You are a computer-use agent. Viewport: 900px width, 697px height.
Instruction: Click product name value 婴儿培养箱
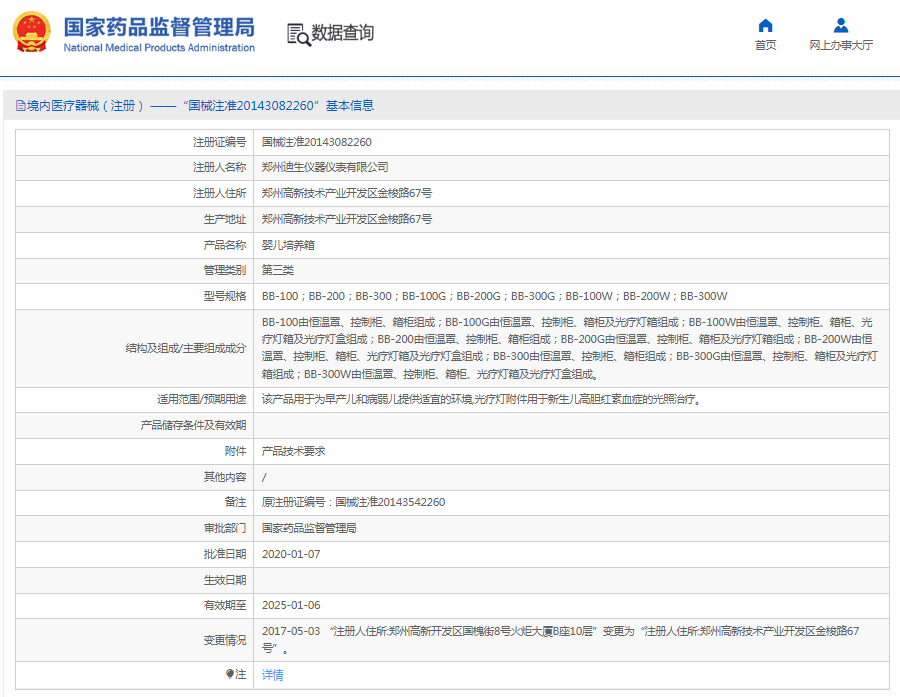click(288, 245)
